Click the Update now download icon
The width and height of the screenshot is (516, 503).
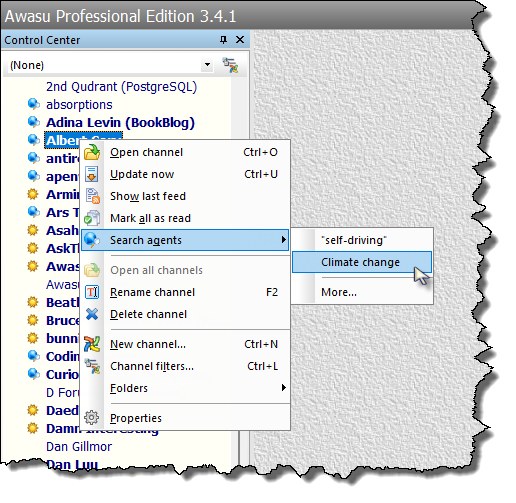point(92,174)
